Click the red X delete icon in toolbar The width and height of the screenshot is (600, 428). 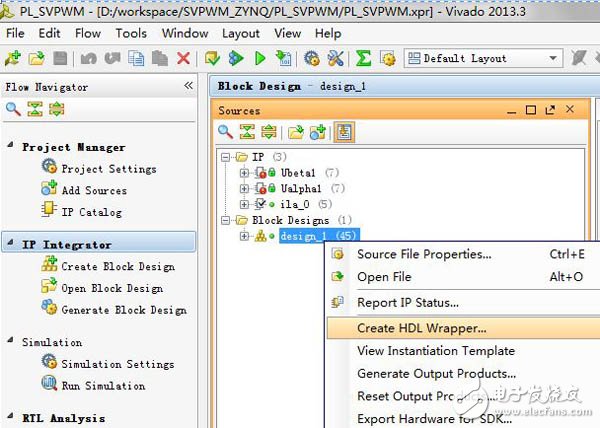coord(183,59)
